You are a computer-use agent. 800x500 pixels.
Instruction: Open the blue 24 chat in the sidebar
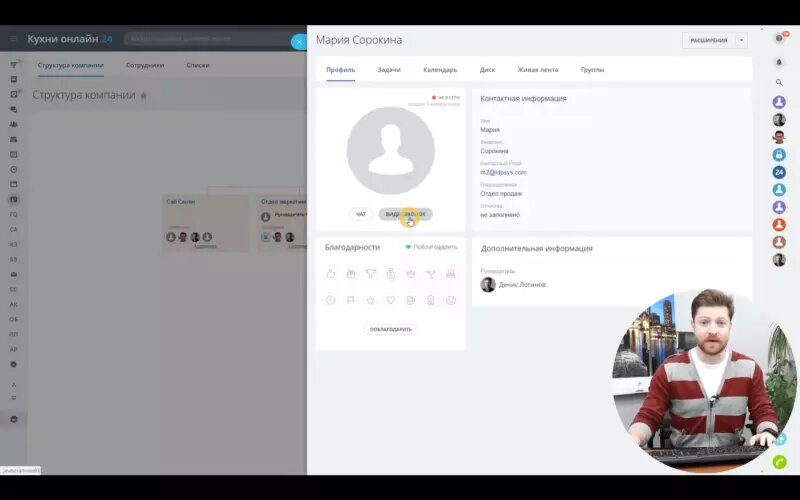(x=779, y=172)
